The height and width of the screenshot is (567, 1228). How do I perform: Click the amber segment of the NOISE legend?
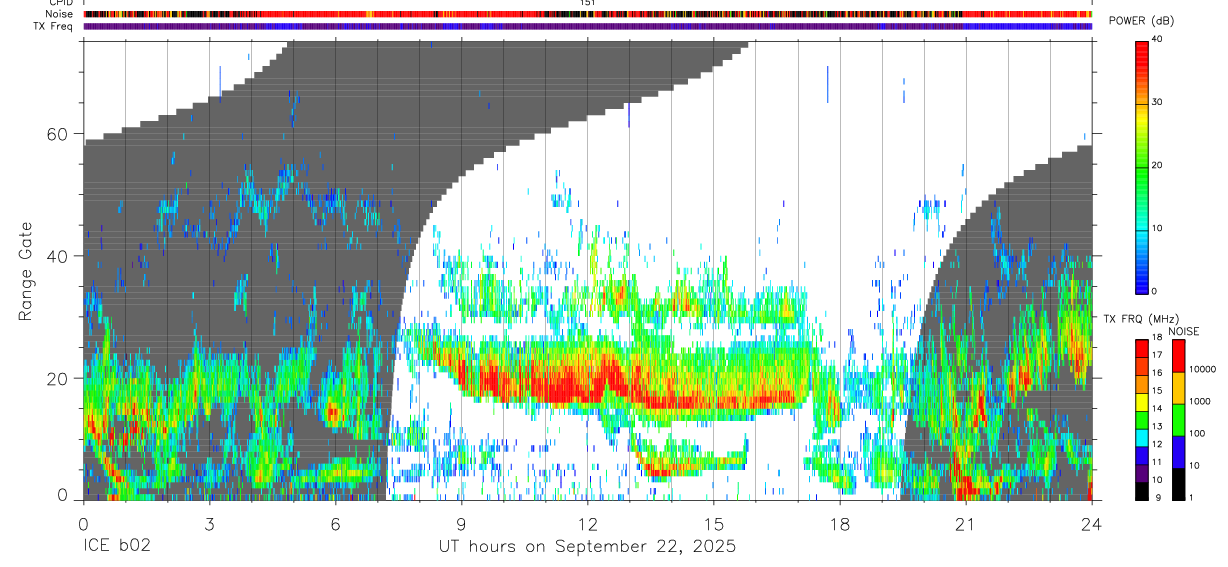tap(1179, 388)
